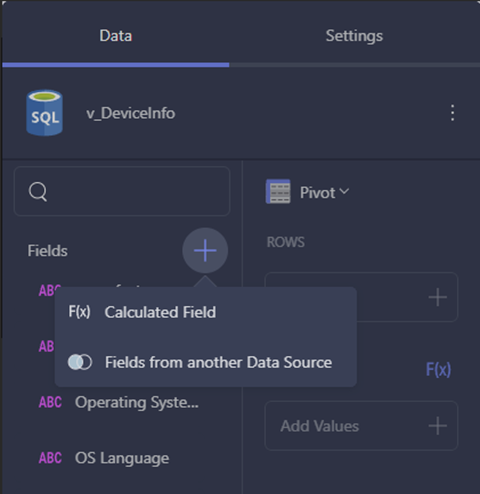Click the plus button beside Fields
Viewport: 480px width, 494px height.
(x=205, y=250)
